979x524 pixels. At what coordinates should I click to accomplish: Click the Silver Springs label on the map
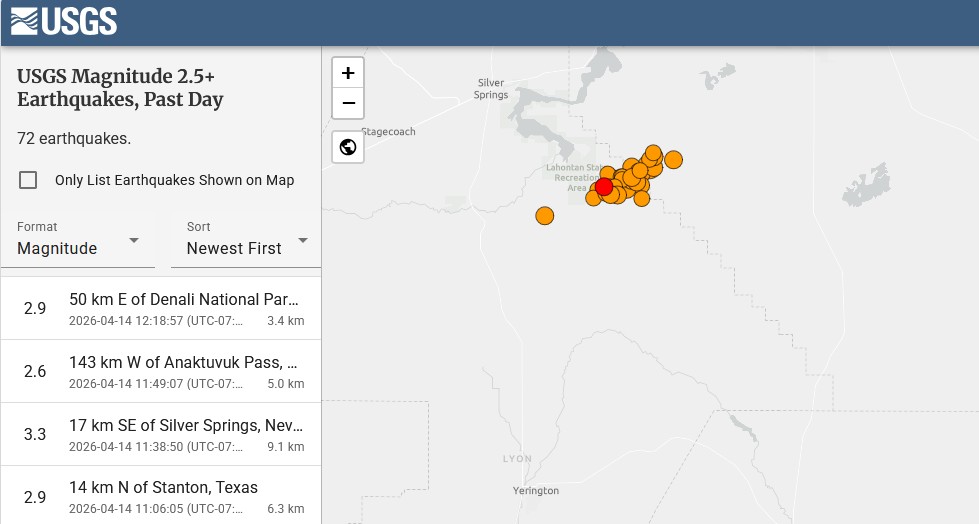coord(491,89)
